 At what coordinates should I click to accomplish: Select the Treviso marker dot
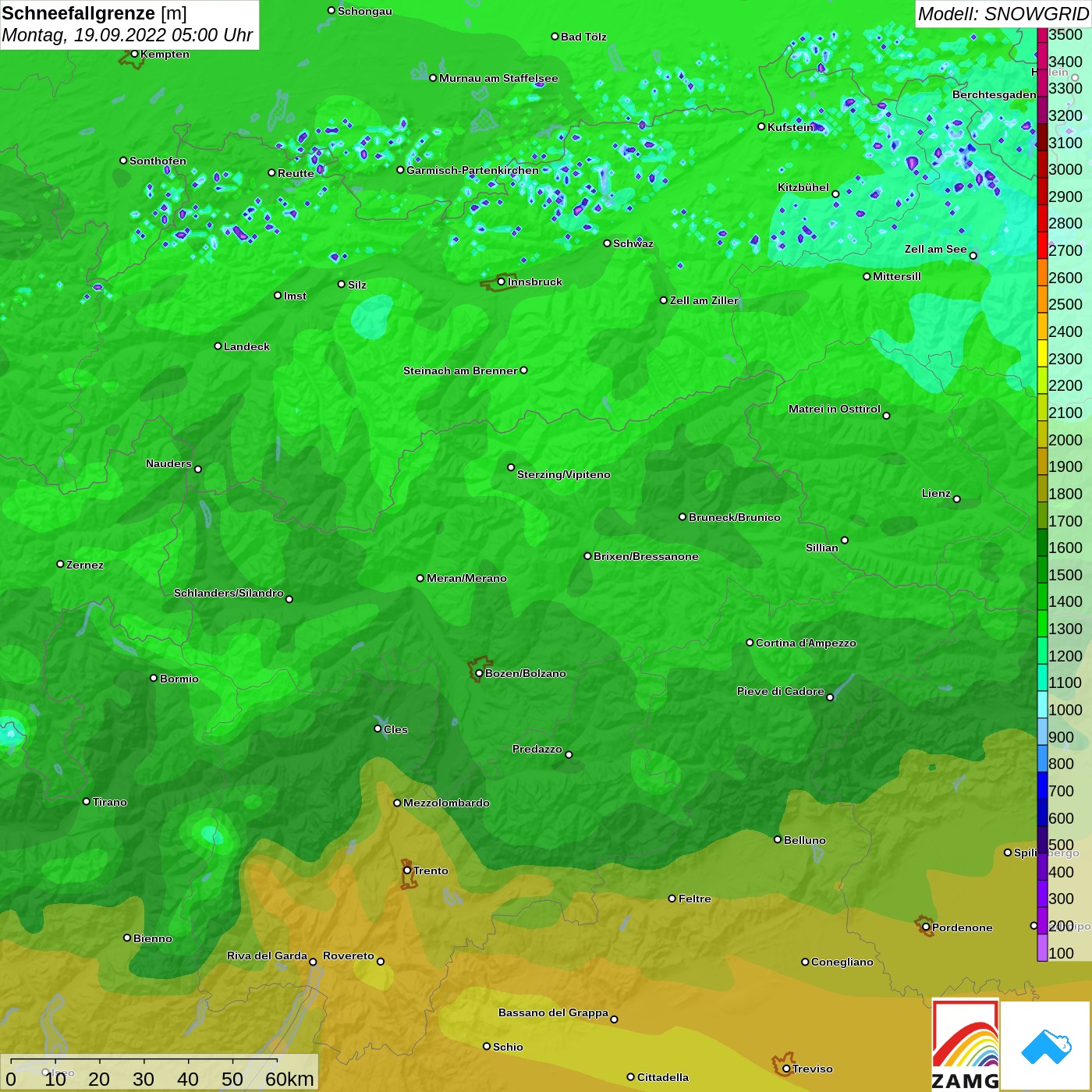point(786,1069)
